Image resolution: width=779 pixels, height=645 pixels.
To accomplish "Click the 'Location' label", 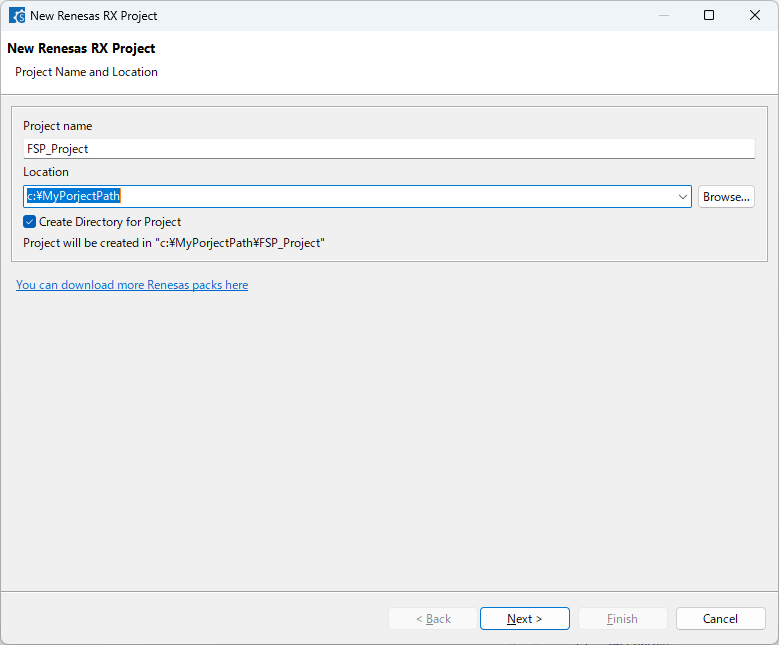I will 46,172.
